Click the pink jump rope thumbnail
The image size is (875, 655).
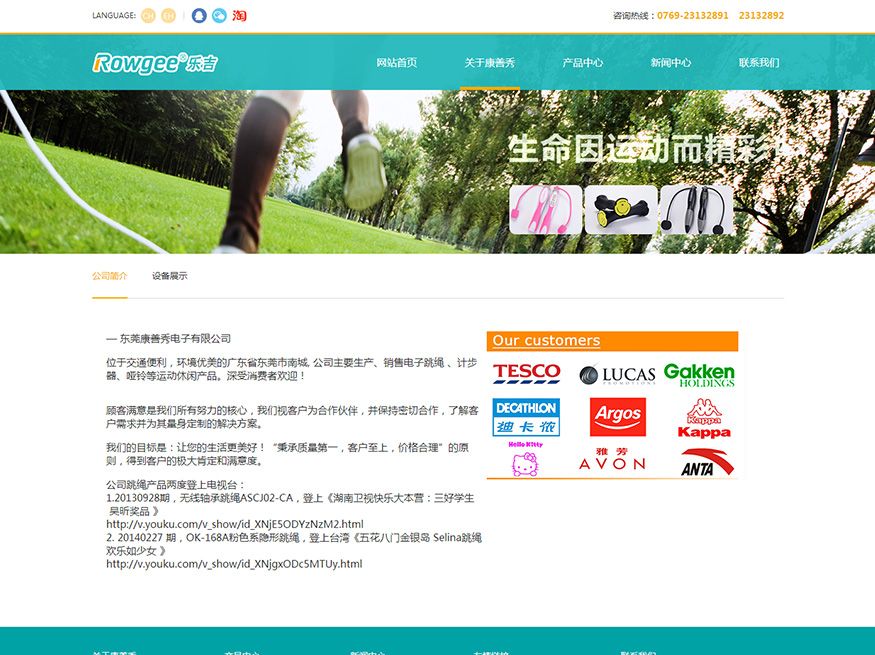click(x=546, y=210)
